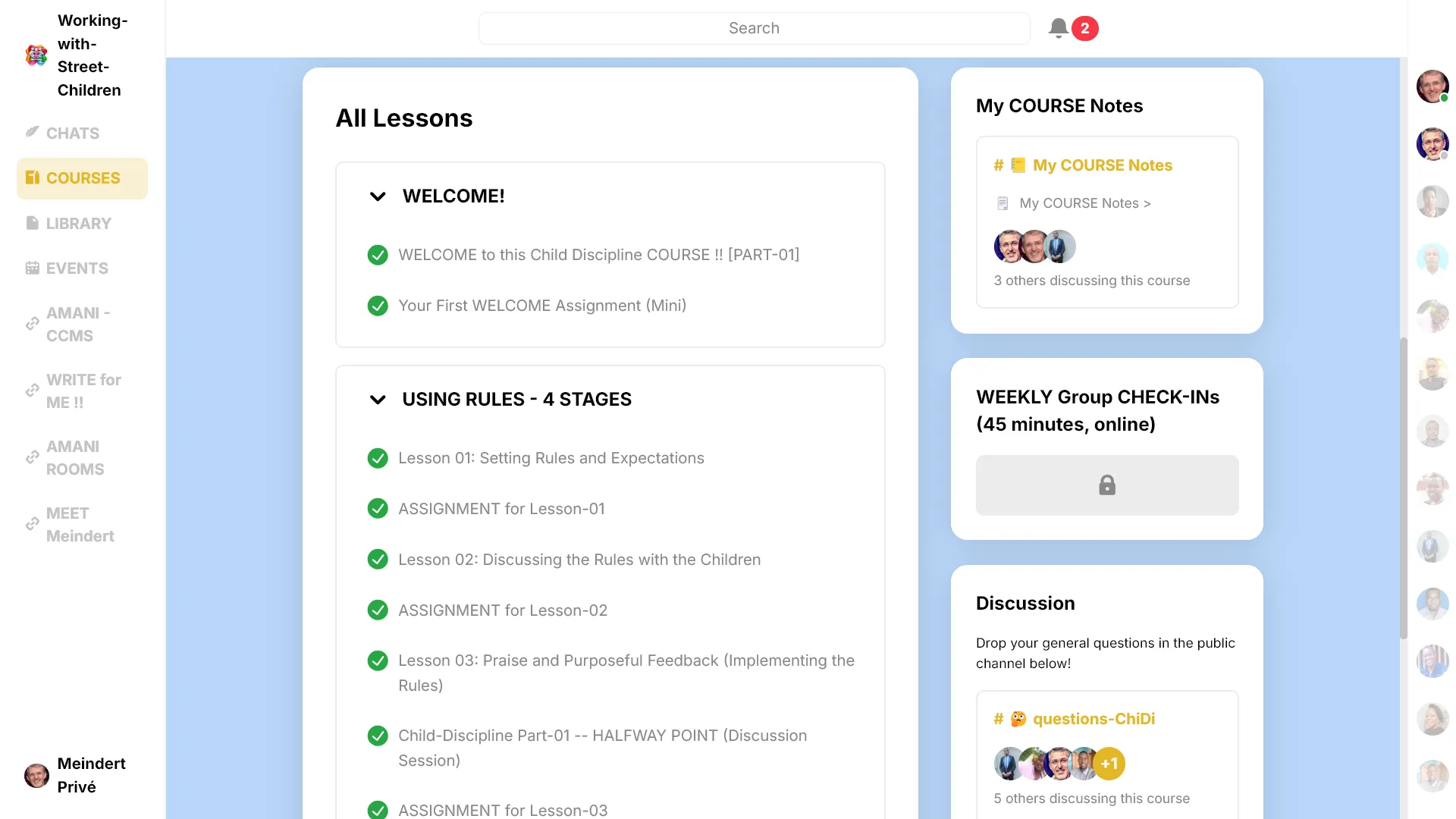Screen dimensions: 1456x819
Task: Open the COURSES menu item
Action: (82, 178)
